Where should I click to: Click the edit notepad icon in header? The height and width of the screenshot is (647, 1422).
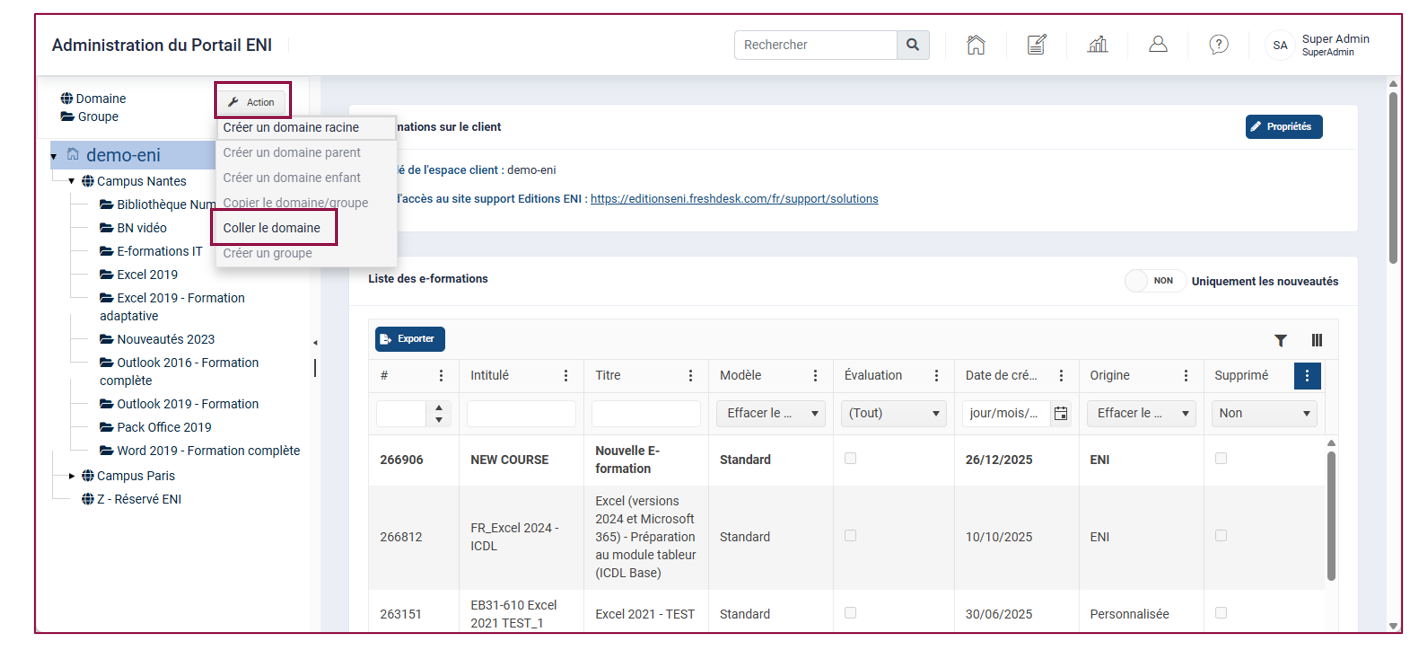[x=1037, y=45]
